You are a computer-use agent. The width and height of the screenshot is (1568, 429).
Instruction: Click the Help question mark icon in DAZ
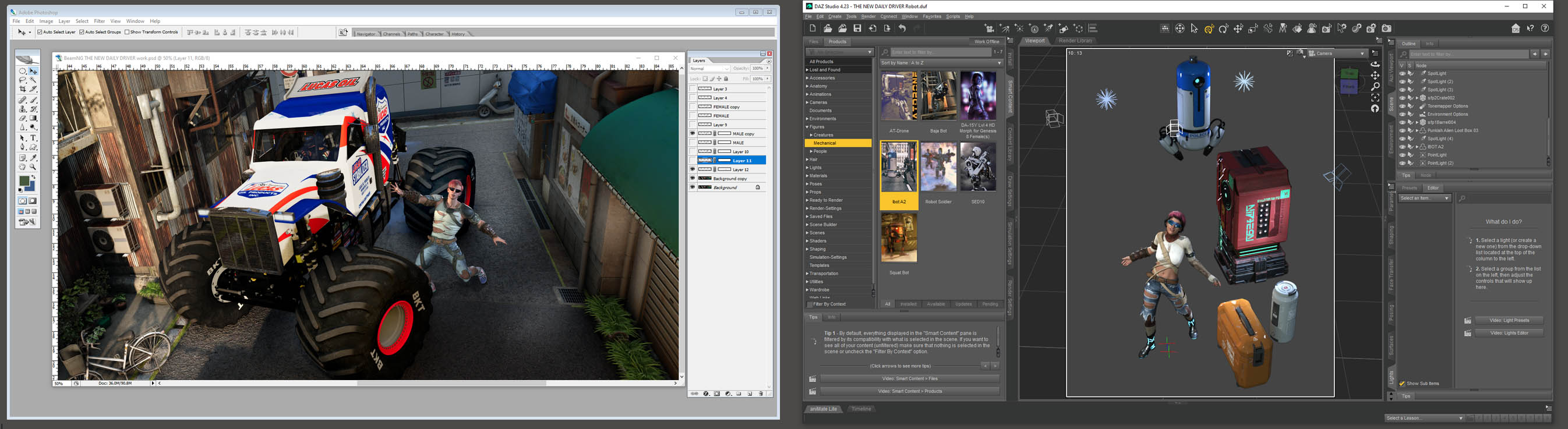pyautogui.click(x=1545, y=28)
